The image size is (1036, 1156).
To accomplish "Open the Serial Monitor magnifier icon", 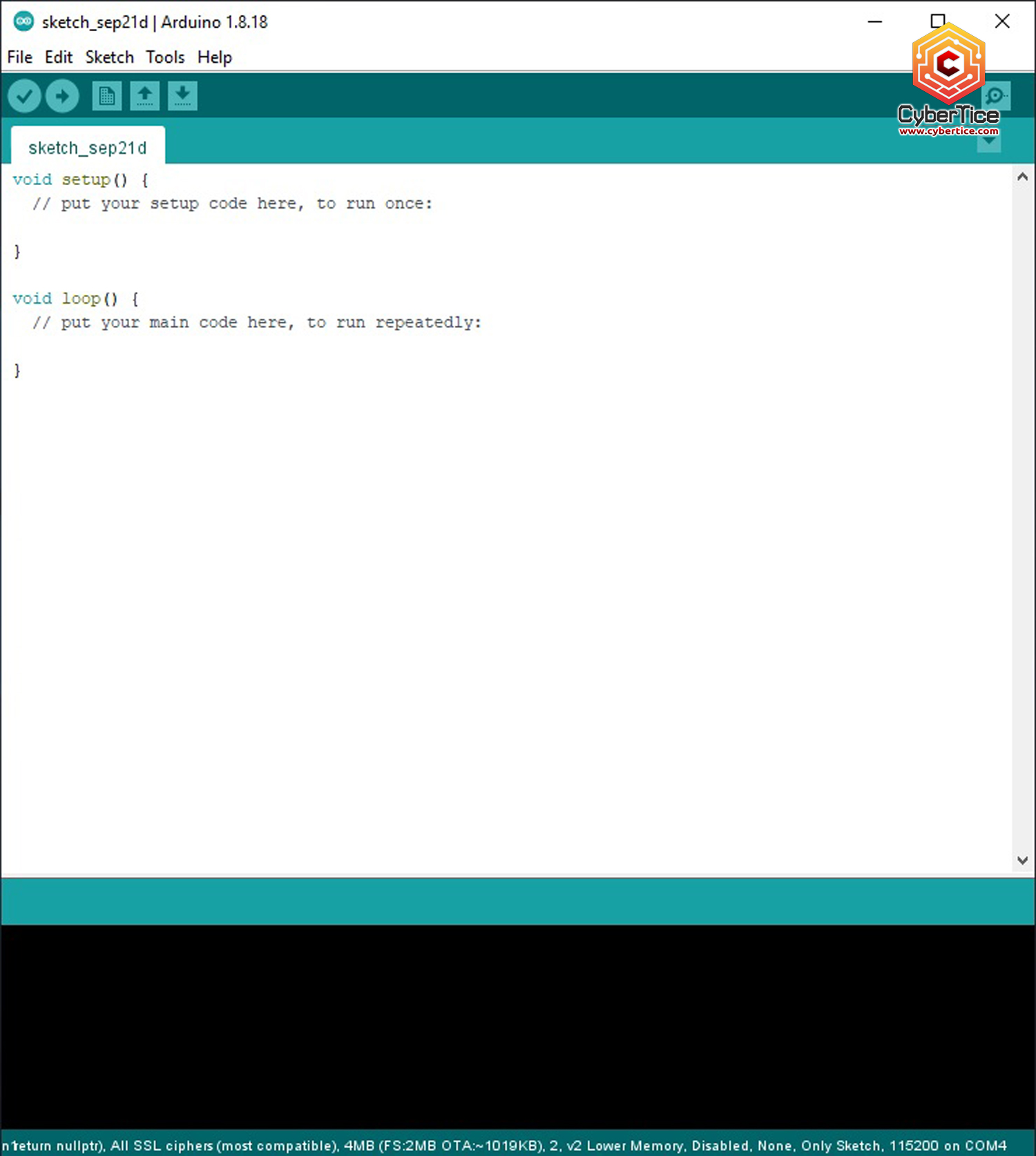I will (996, 96).
